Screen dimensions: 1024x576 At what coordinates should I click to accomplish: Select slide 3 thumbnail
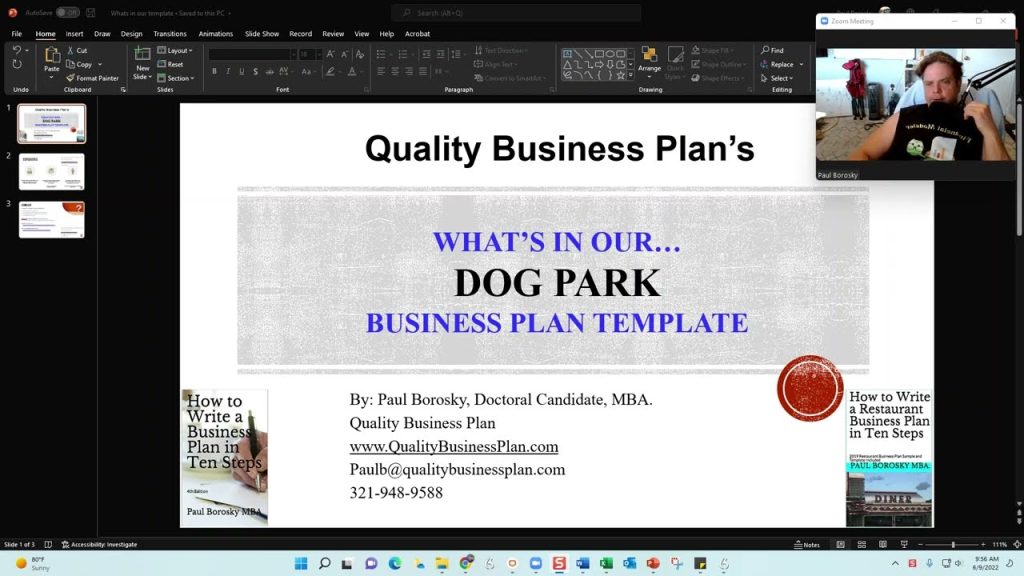click(x=52, y=219)
